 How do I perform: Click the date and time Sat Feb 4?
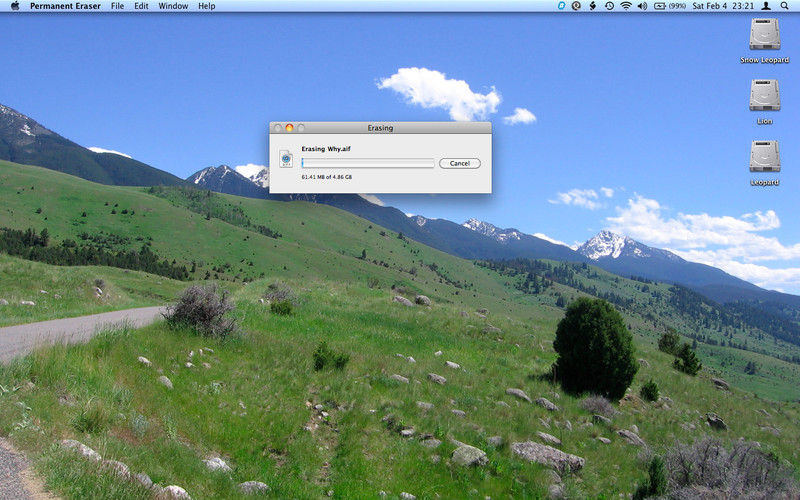pyautogui.click(x=723, y=6)
